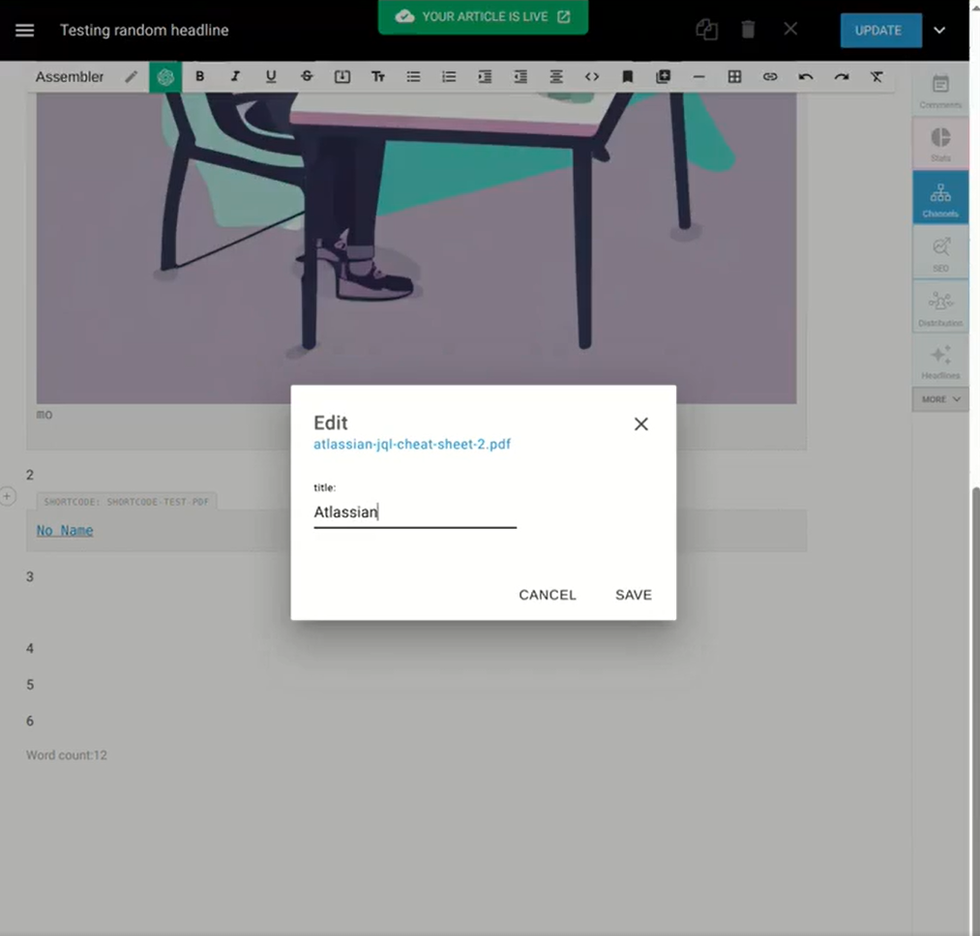Open the SEO sidebar panel
Viewport: 980px width, 936px height.
(940, 252)
